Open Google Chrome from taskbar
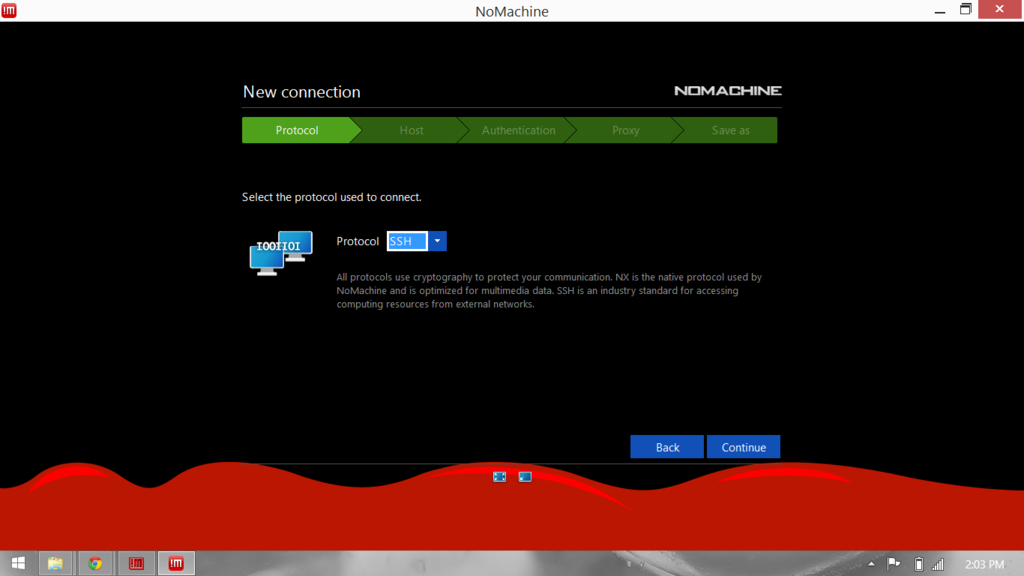 pos(95,563)
